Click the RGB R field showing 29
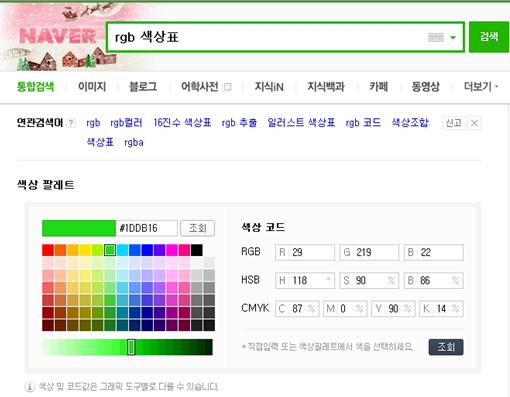Image resolution: width=510 pixels, height=397 pixels. pos(305,252)
